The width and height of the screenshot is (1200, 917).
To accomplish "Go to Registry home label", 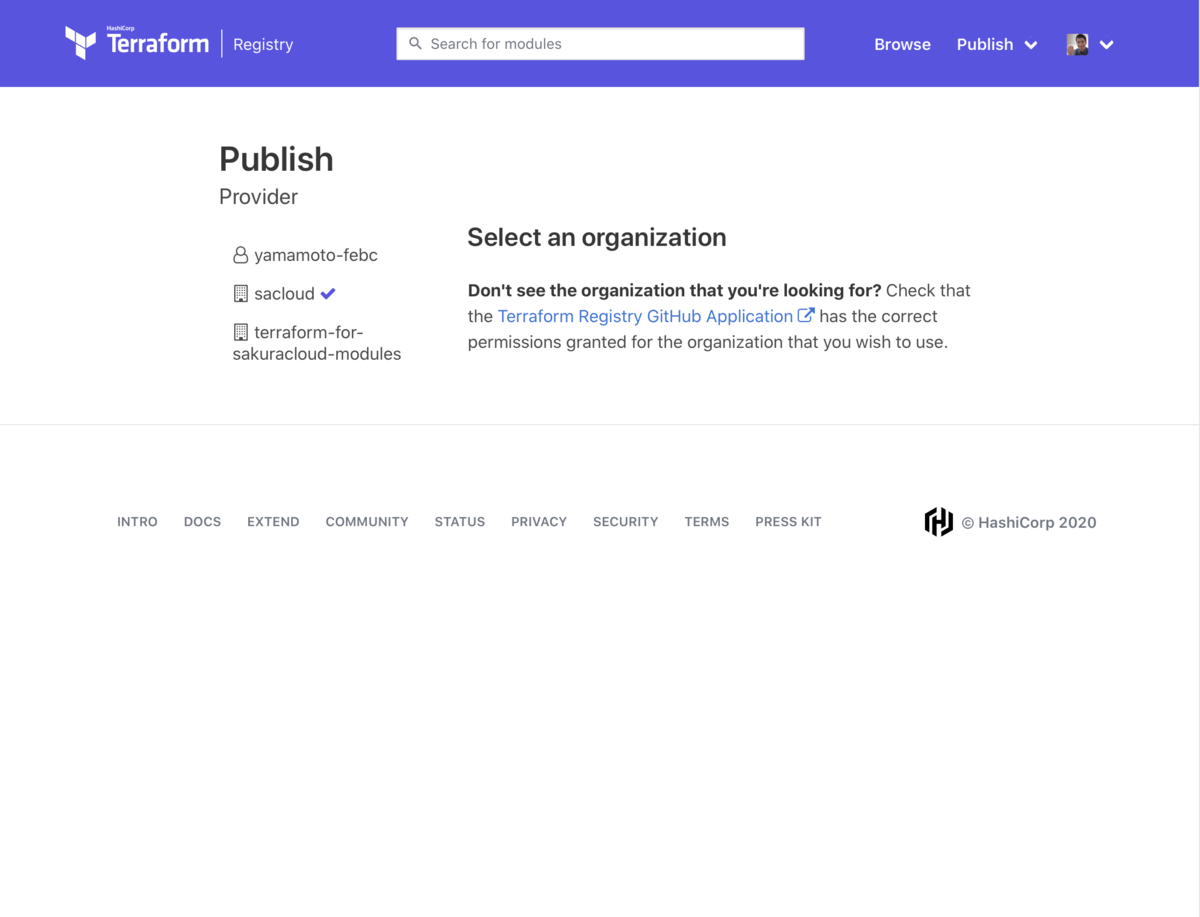I will (263, 44).
